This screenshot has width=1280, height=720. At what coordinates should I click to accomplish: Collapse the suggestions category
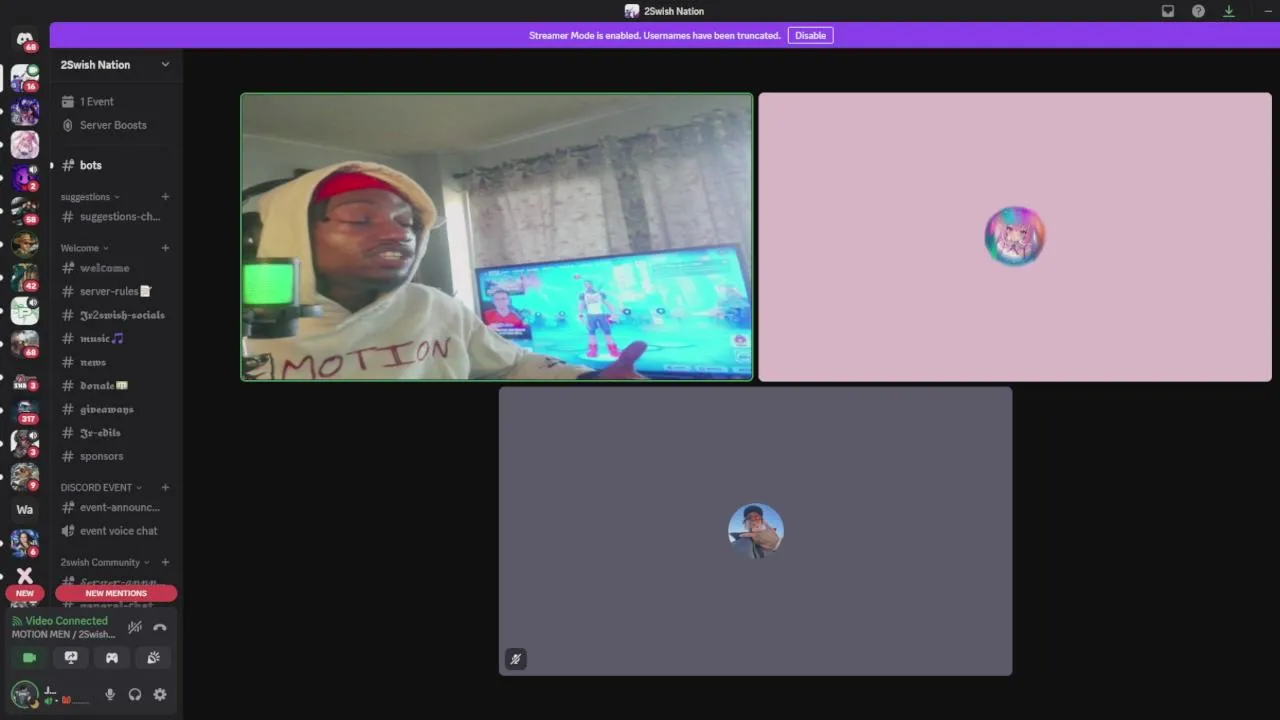(90, 197)
